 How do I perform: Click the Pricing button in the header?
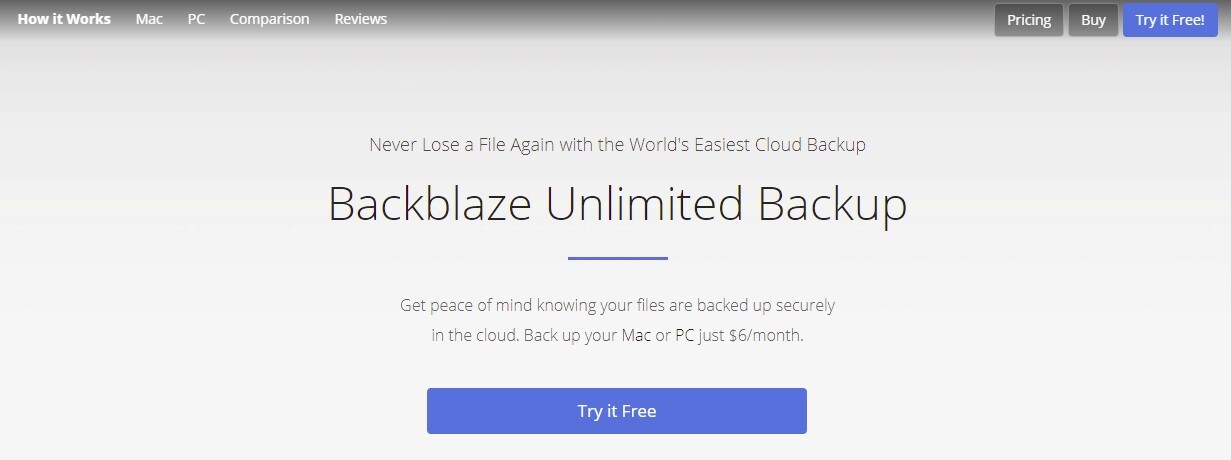[1028, 20]
